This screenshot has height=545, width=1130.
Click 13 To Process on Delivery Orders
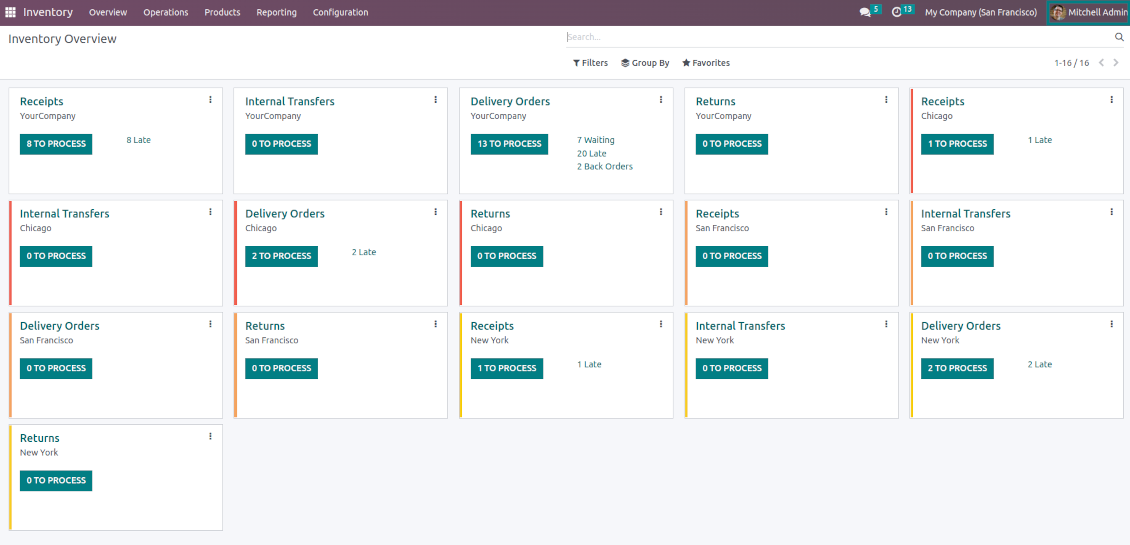[509, 144]
